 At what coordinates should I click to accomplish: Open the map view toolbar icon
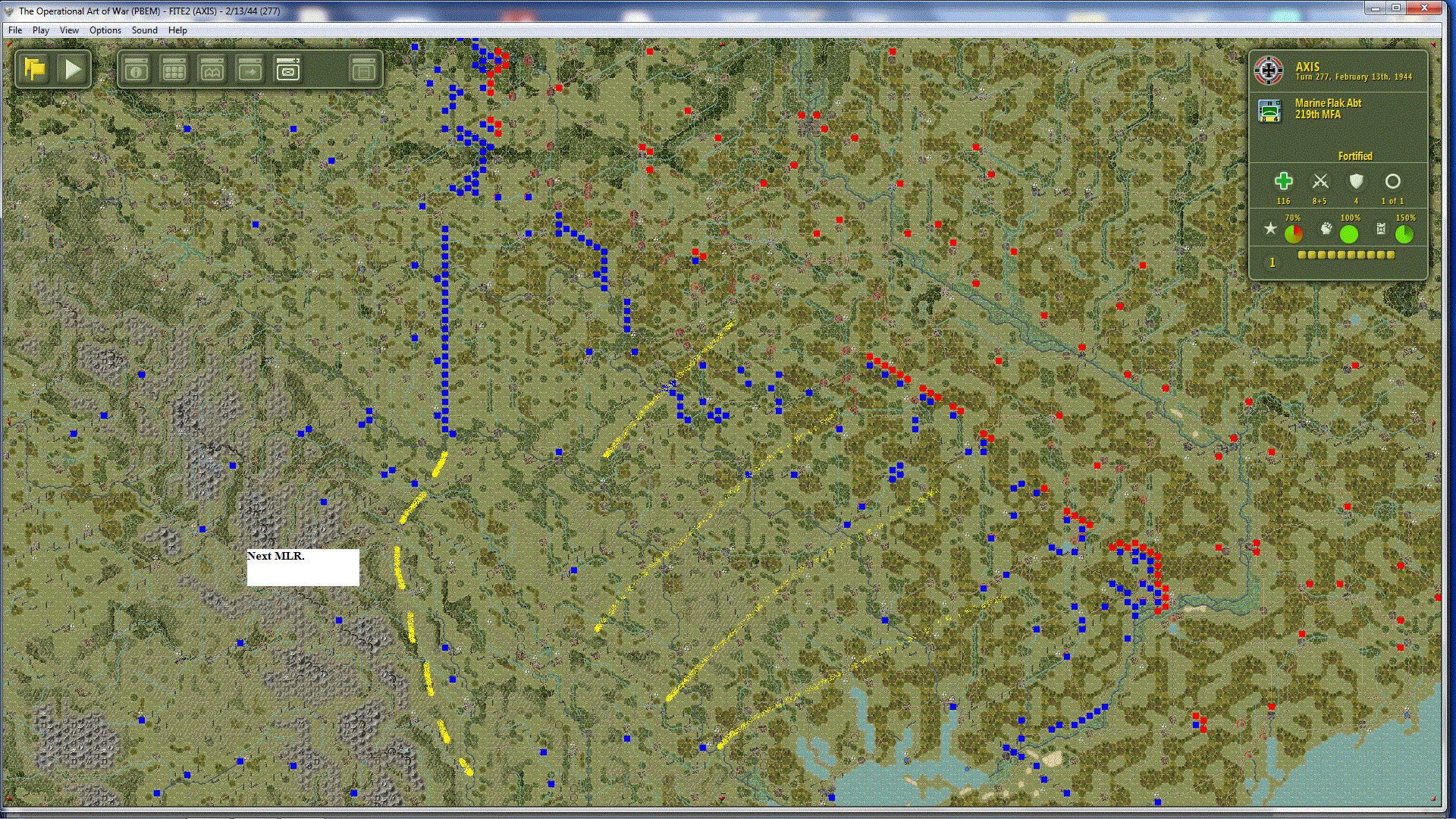212,70
